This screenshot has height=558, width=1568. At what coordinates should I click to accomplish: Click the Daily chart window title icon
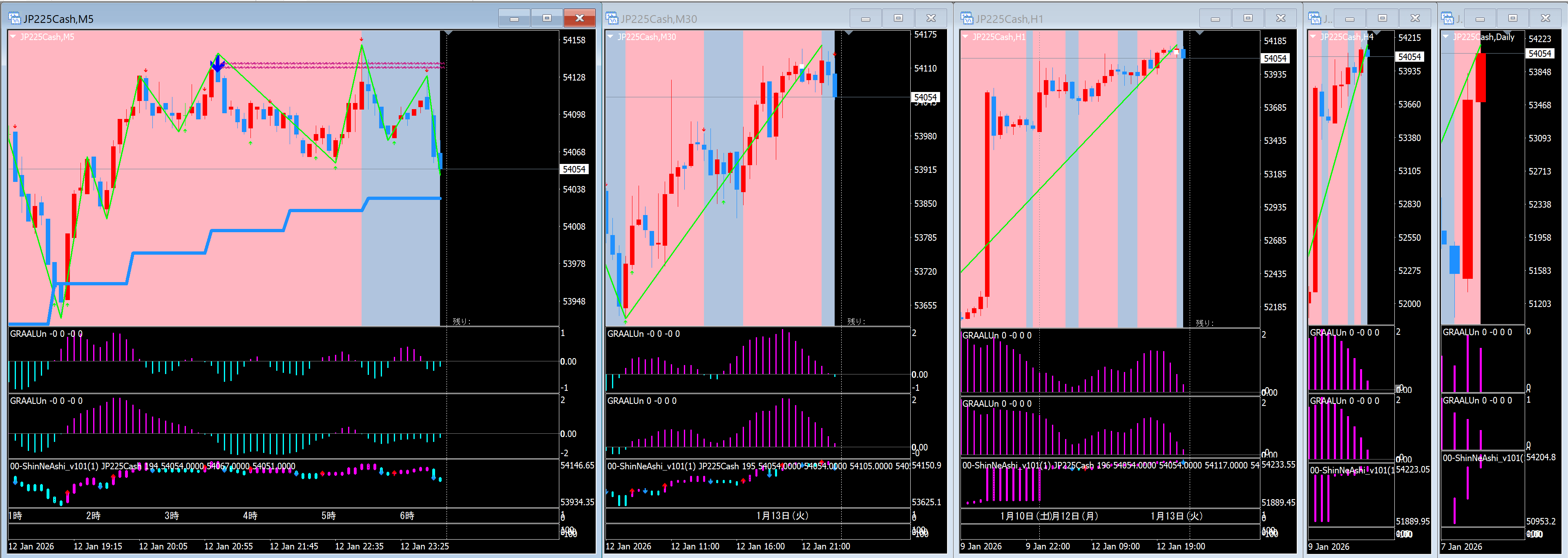(x=1447, y=19)
